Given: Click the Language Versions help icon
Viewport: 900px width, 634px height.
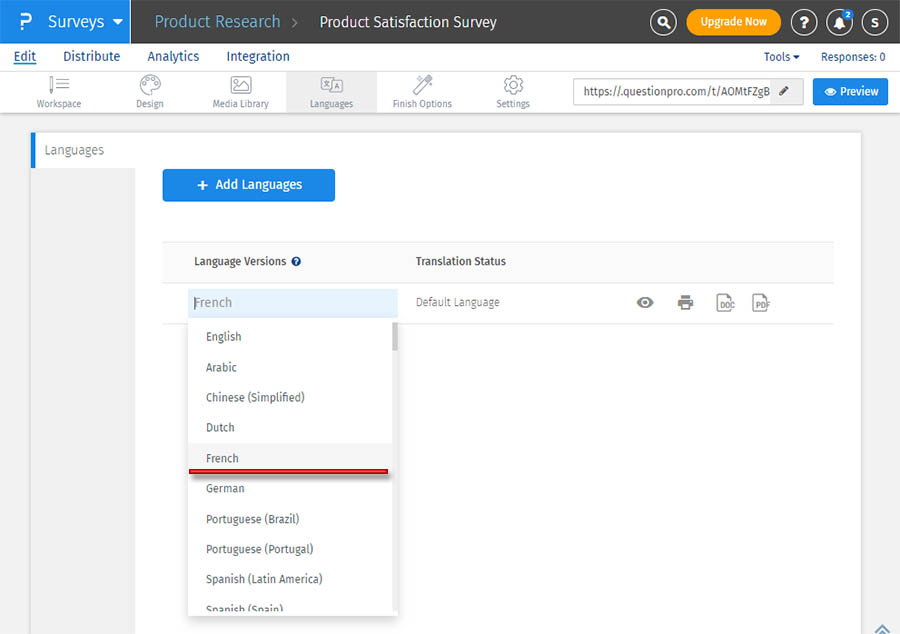Looking at the screenshot, I should [x=296, y=262].
